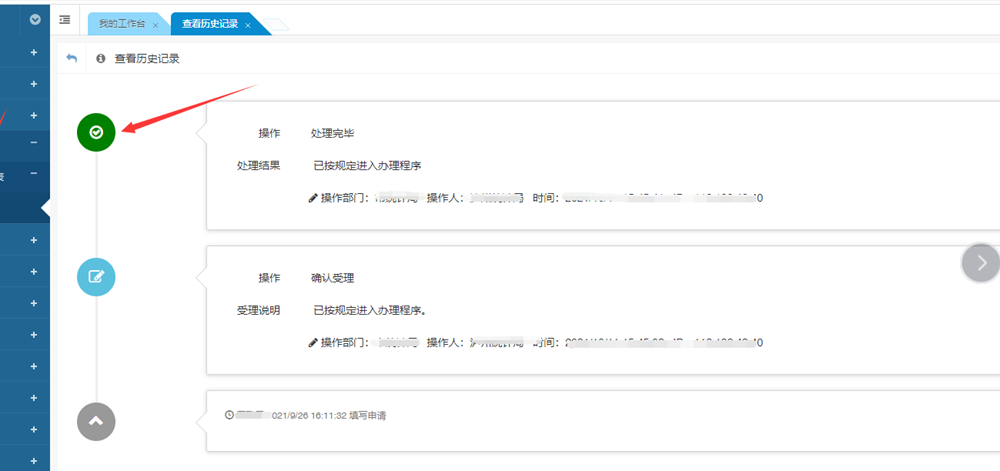Close the 我的工作台 tab
This screenshot has width=1000, height=471.
point(155,25)
